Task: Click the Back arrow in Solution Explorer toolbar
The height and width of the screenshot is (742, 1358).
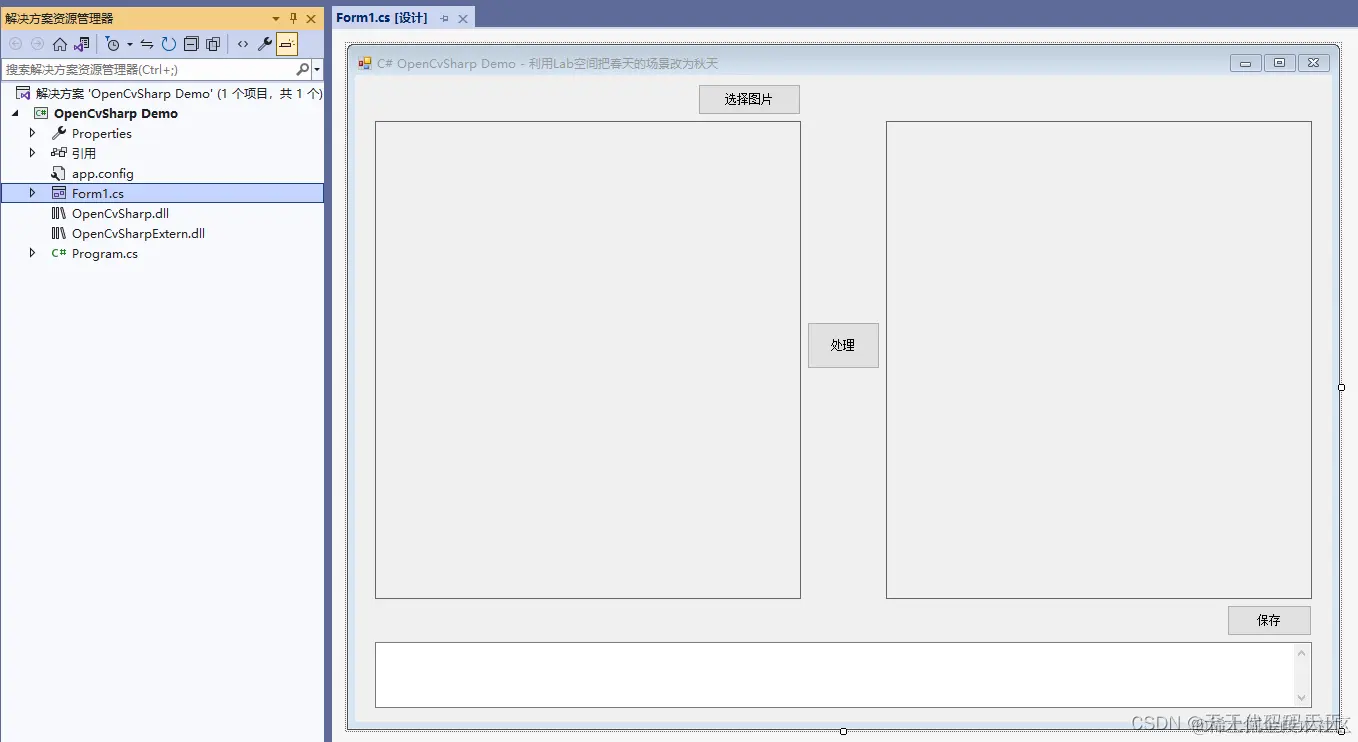Action: click(x=15, y=44)
